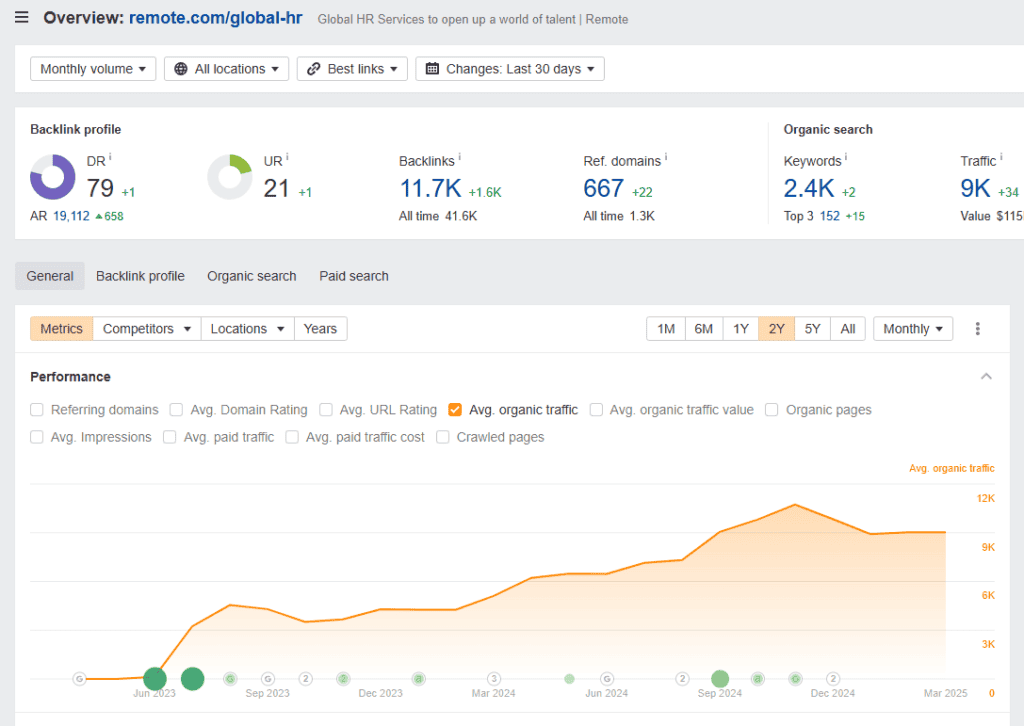Collapse the Performance section chevron
This screenshot has width=1024, height=726.
986,377
